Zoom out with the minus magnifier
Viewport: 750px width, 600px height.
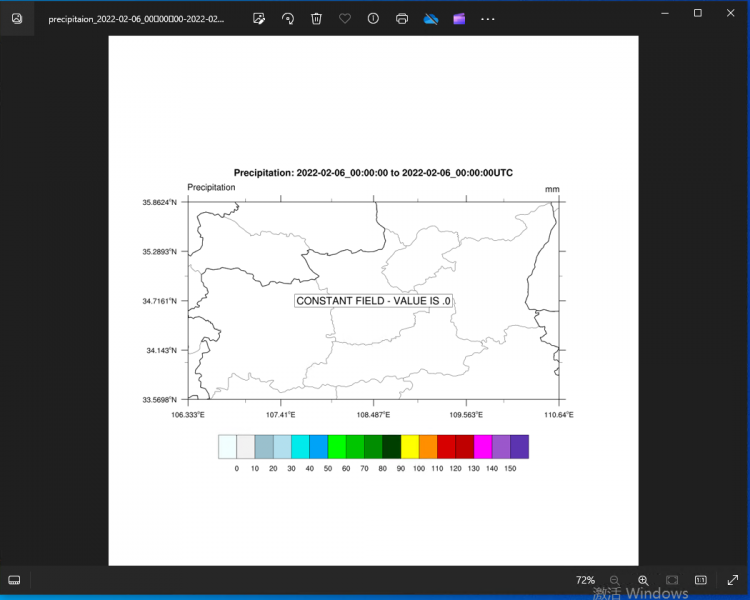click(x=615, y=580)
